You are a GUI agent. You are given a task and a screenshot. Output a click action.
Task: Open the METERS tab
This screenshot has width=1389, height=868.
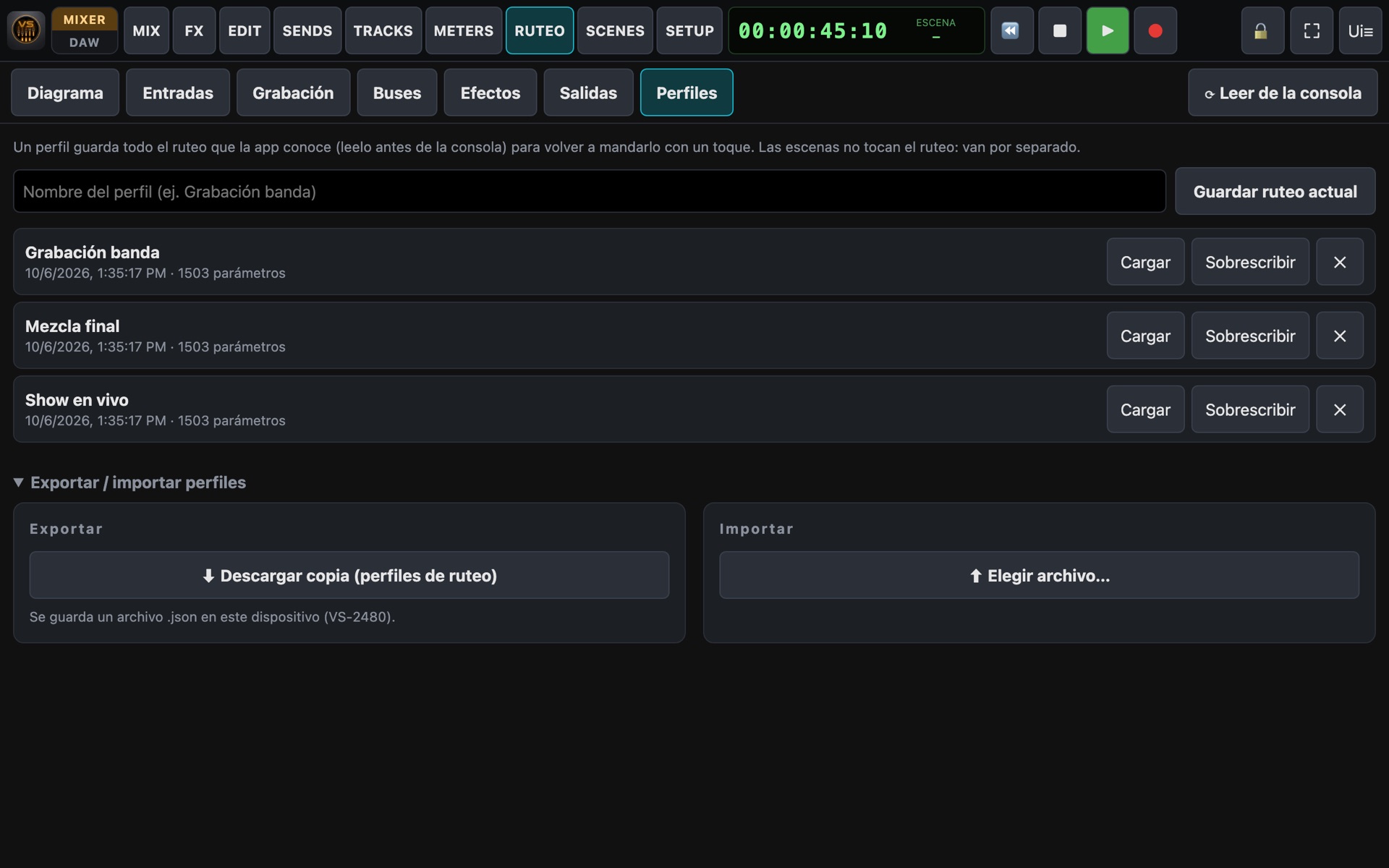[464, 30]
